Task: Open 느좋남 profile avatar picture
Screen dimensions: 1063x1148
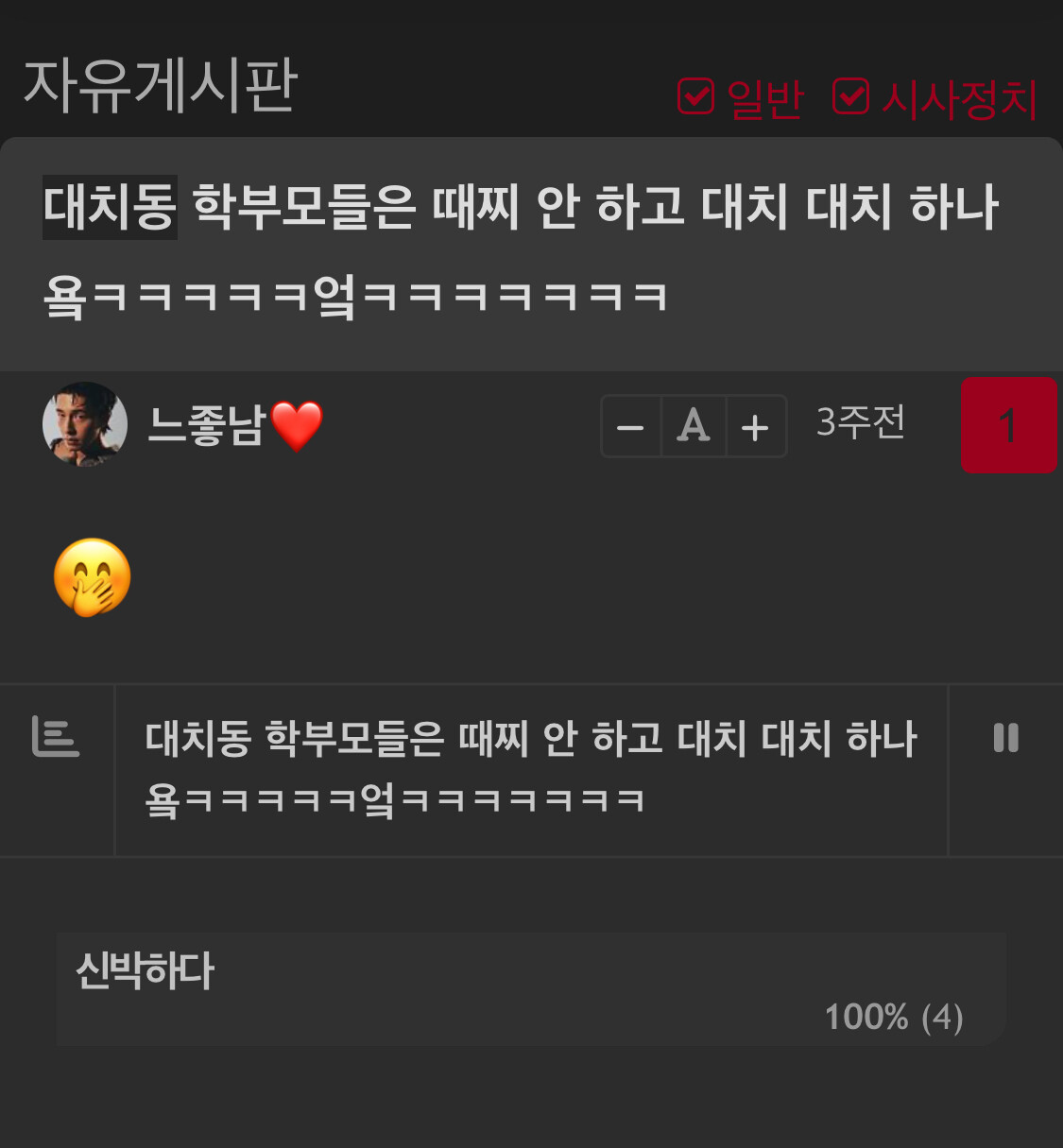Action: tap(85, 424)
